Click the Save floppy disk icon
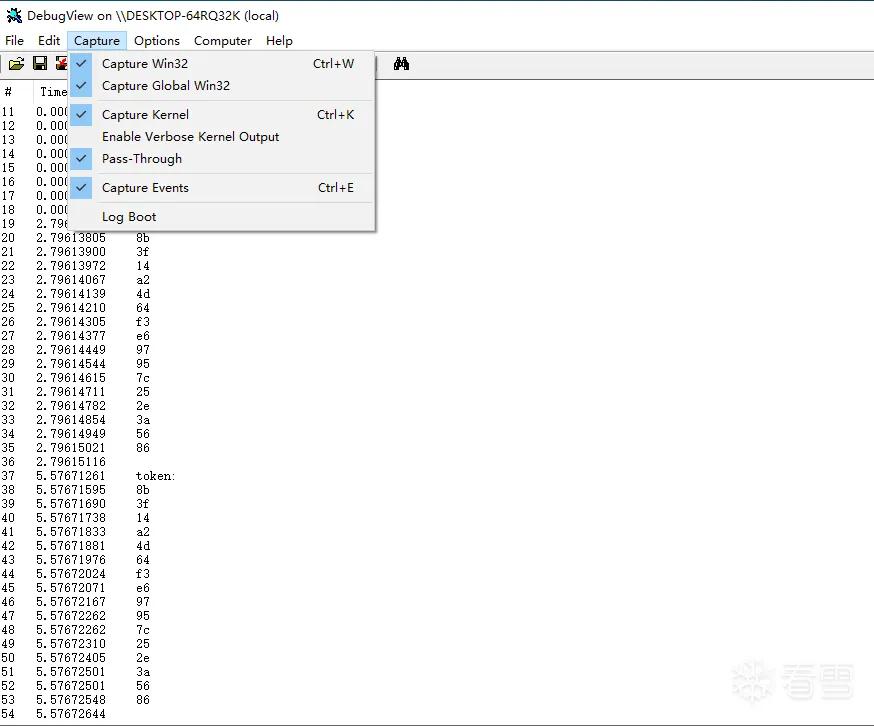 click(x=40, y=64)
